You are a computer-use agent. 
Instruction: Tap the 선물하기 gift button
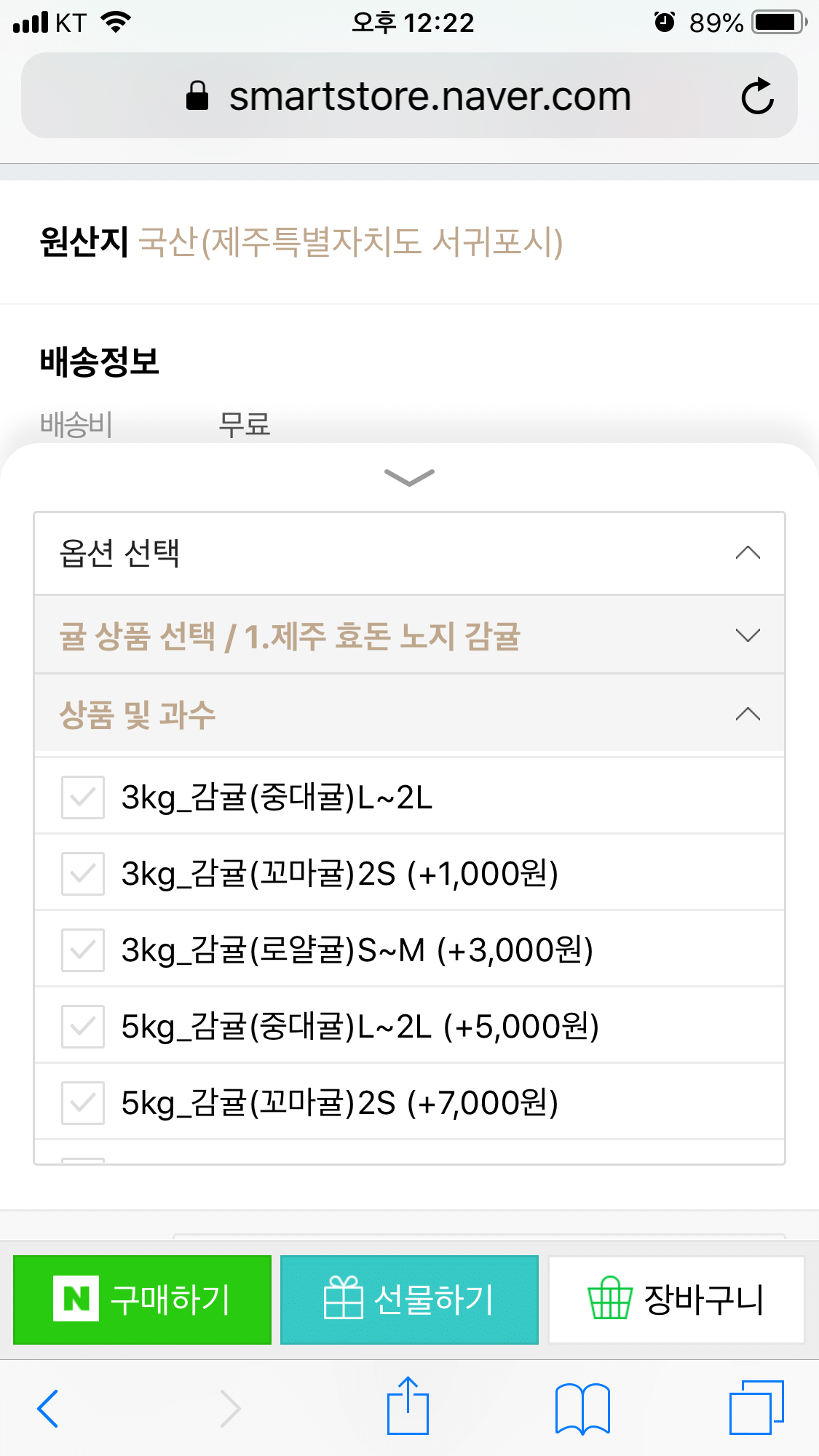pyautogui.click(x=409, y=1300)
